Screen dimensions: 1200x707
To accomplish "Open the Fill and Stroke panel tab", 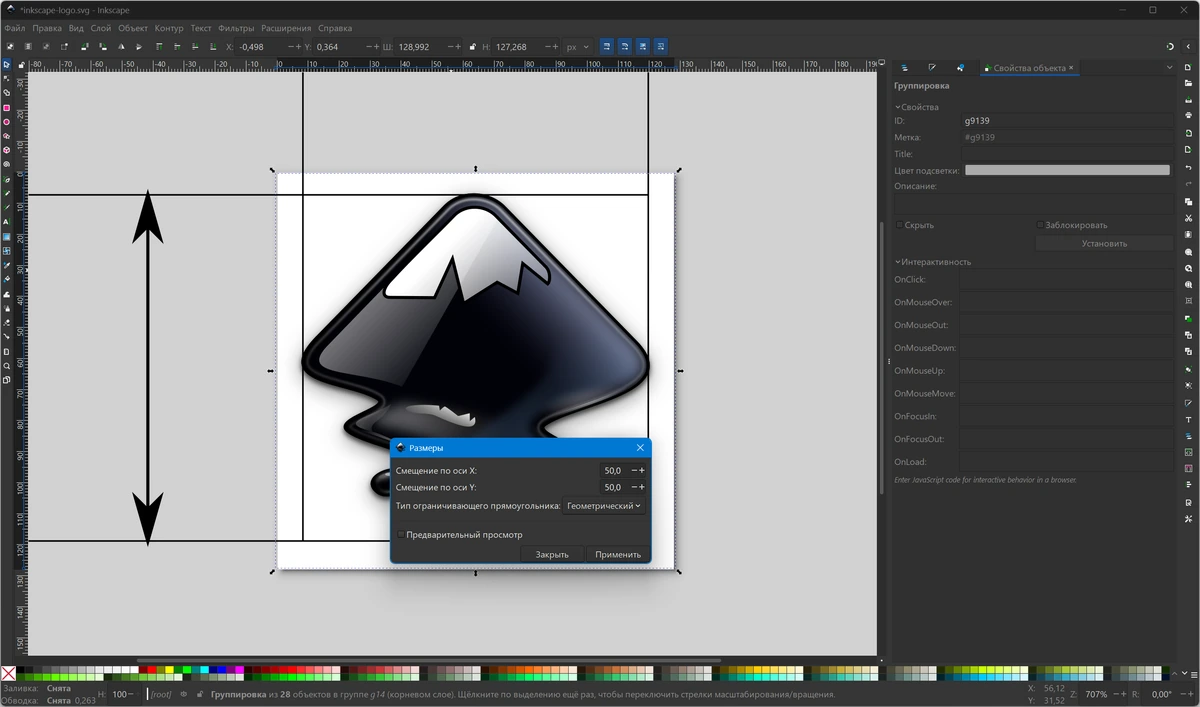I will 932,68.
